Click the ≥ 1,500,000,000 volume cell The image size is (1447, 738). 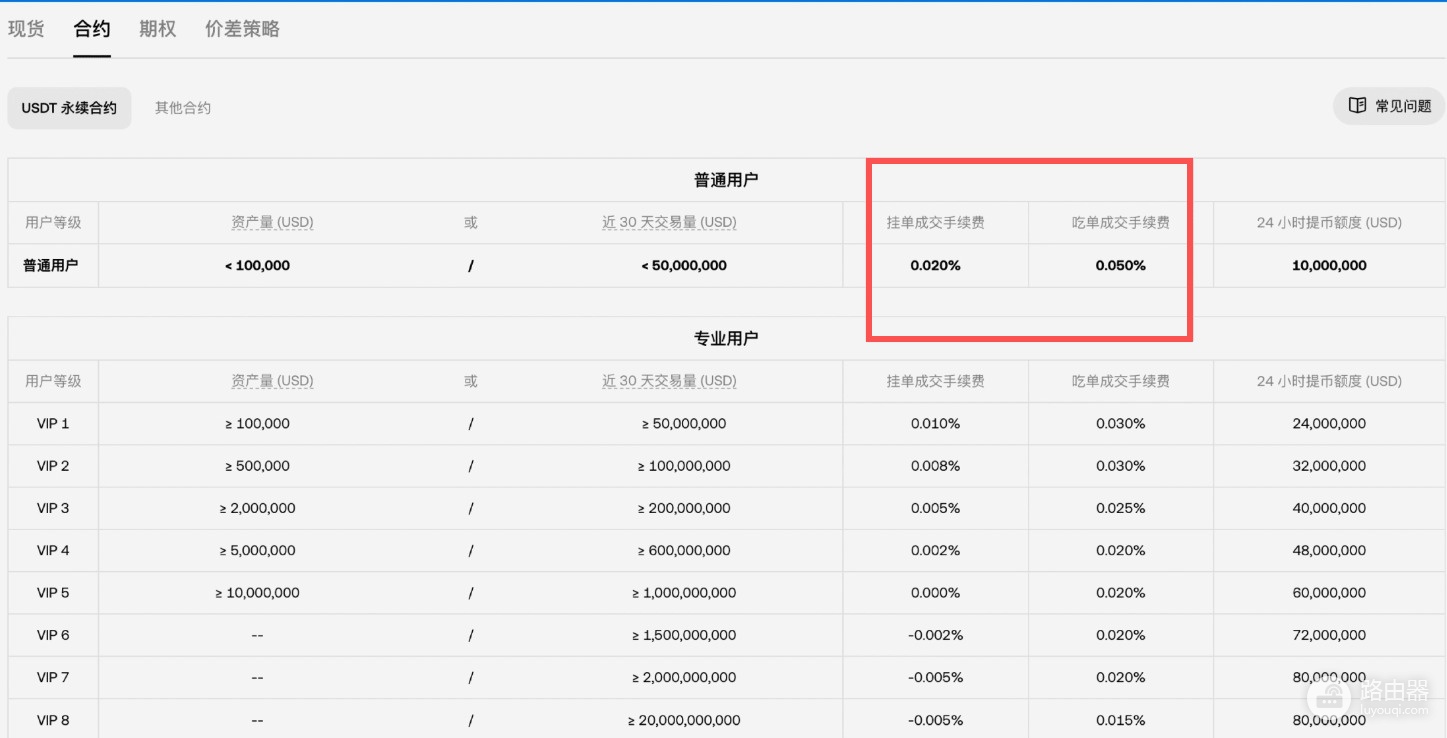pos(684,635)
